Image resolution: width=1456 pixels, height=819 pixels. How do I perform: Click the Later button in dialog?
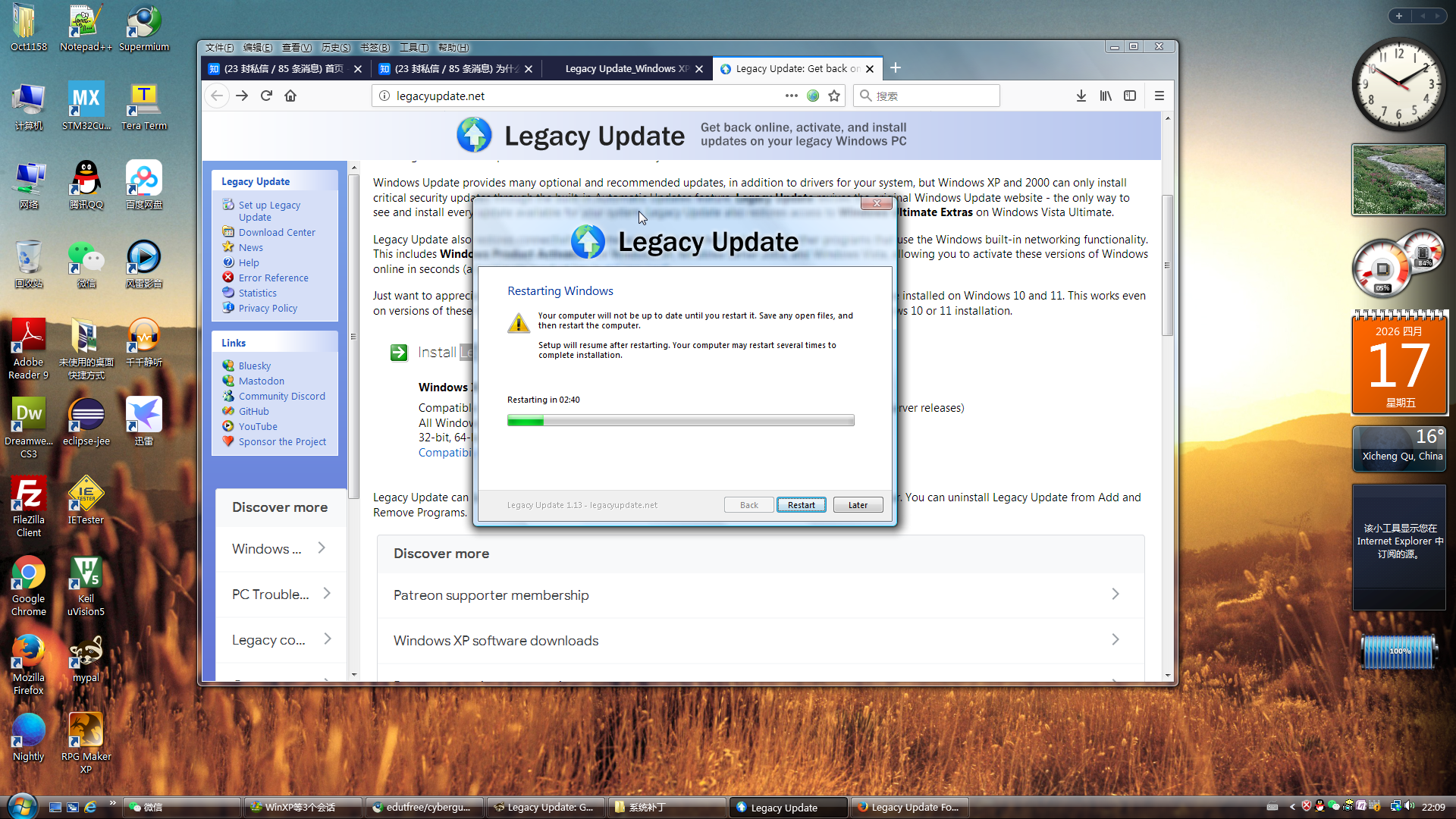pos(858,505)
